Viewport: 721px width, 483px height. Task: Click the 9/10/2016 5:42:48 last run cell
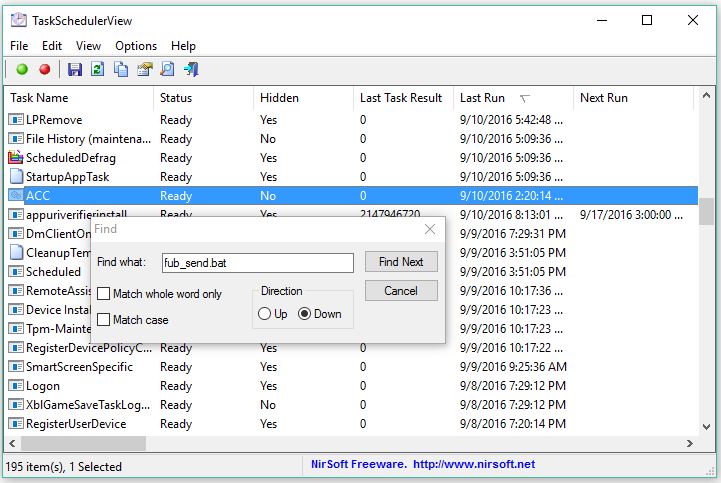coord(511,120)
